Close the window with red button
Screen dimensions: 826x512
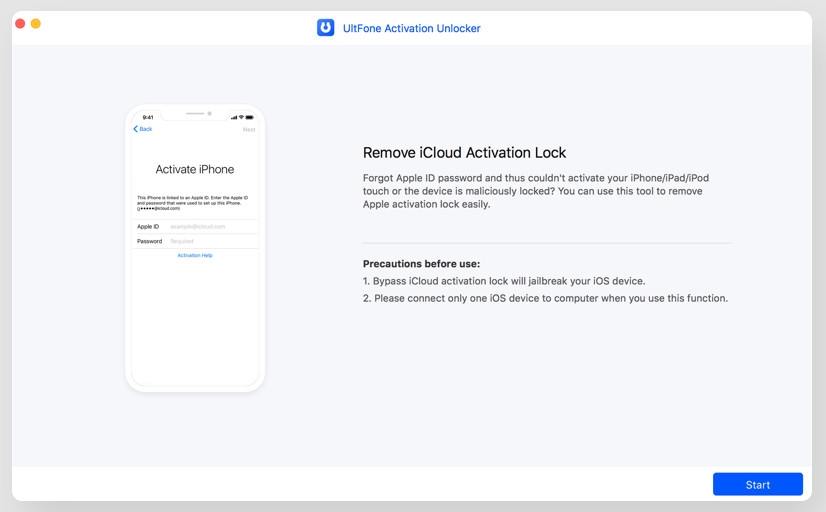[20, 24]
